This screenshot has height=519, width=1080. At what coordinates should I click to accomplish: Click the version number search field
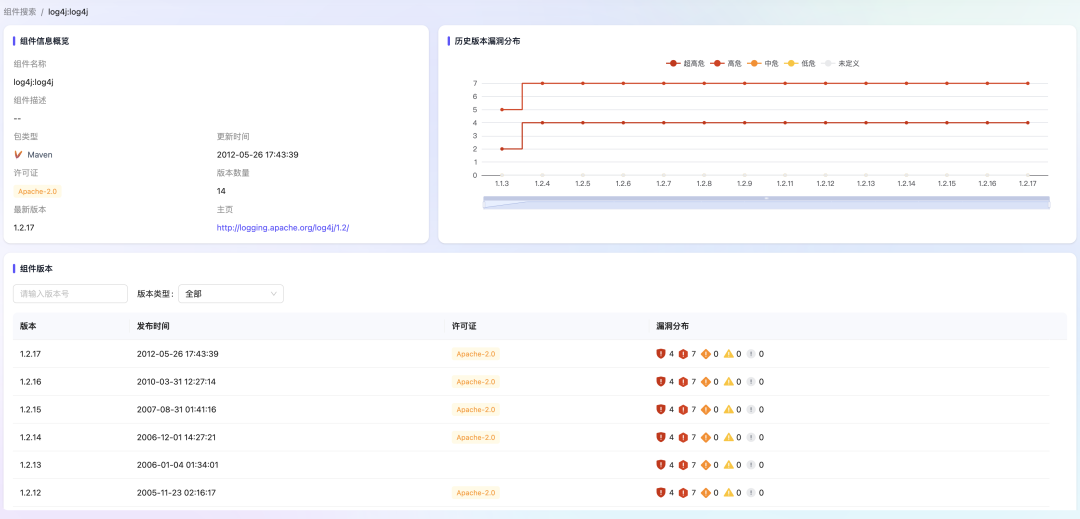tap(70, 294)
